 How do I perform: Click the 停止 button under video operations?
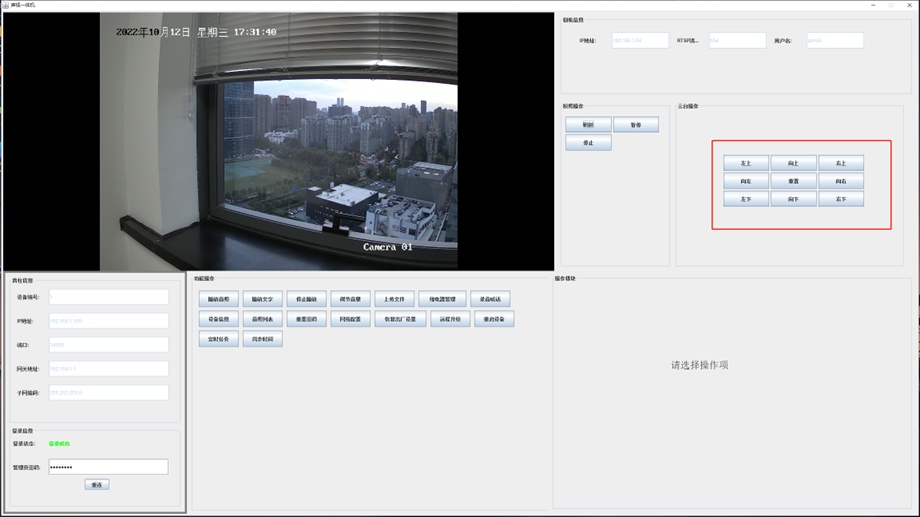coord(587,143)
